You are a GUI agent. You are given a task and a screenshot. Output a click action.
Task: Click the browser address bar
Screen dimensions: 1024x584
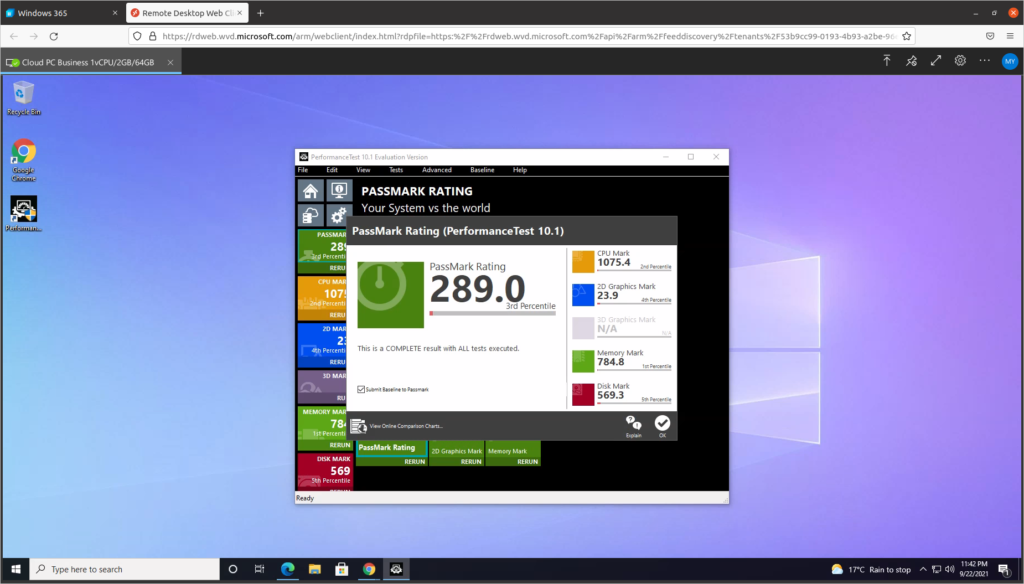(522, 37)
